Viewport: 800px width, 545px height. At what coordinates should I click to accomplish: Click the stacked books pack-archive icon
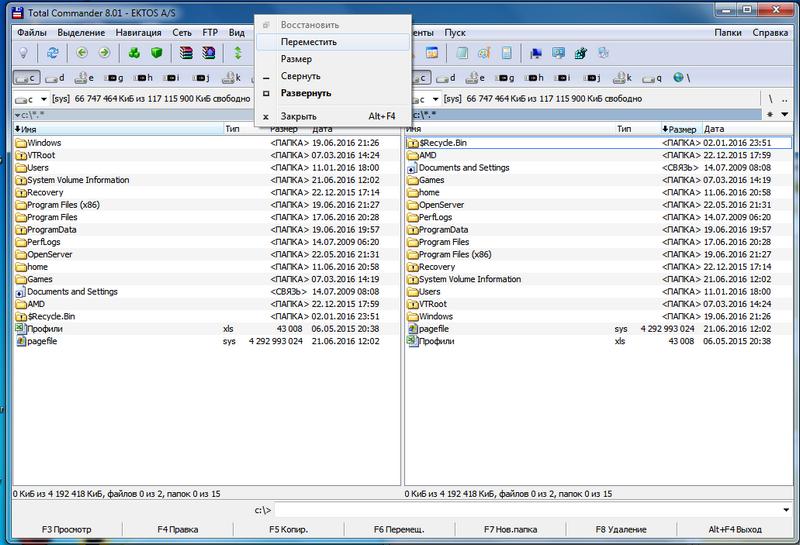click(x=186, y=53)
